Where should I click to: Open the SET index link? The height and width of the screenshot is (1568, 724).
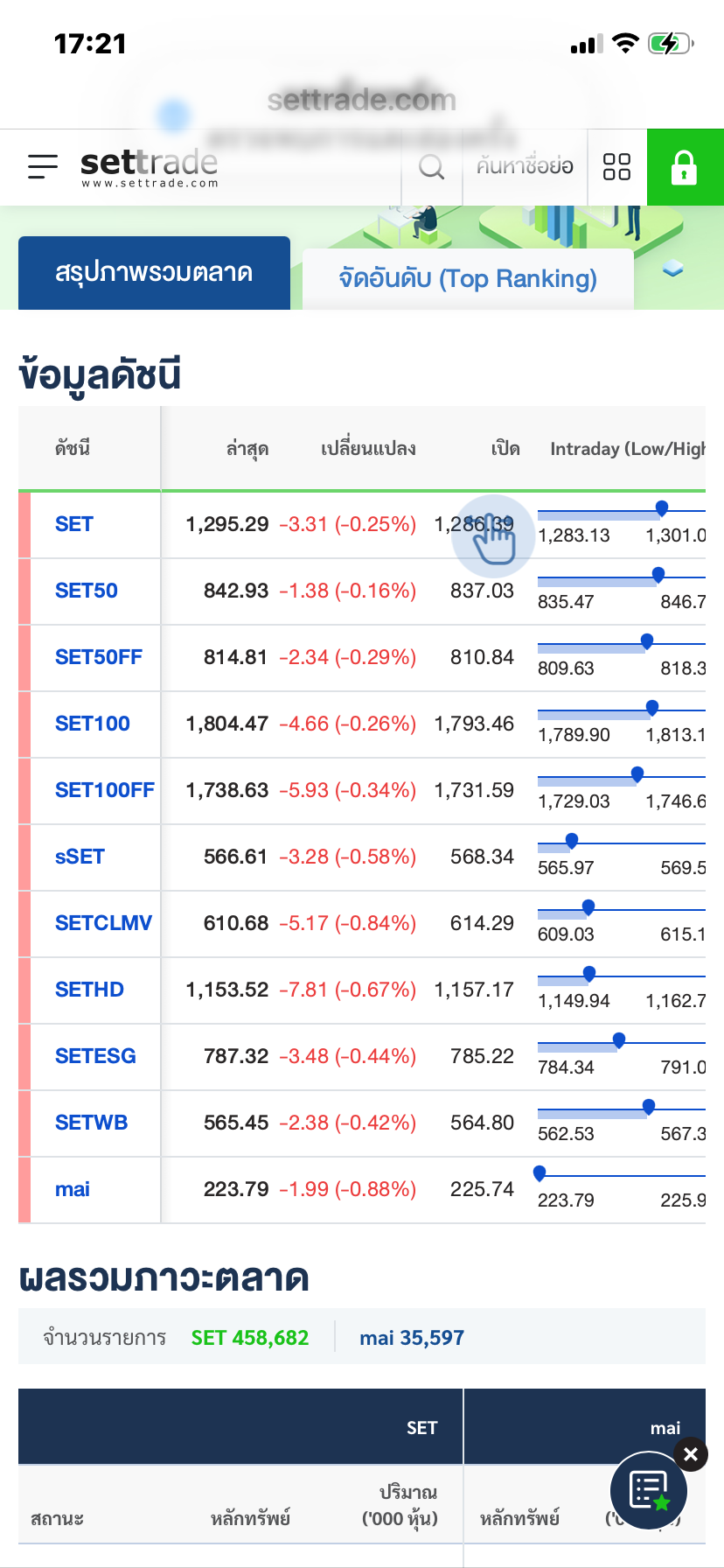(74, 524)
